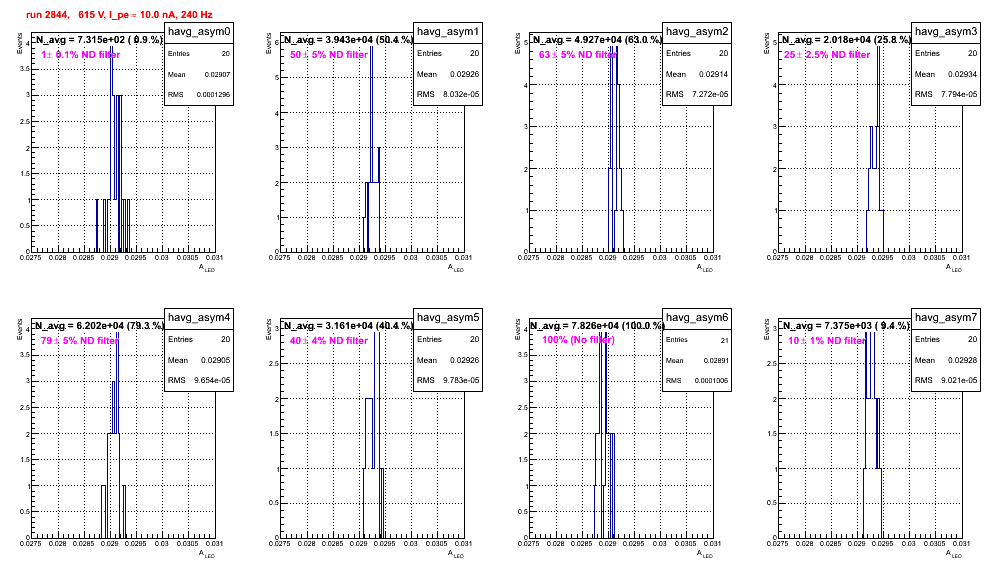Image resolution: width=996 pixels, height=572 pixels.
Task: Click the magenta 63± 5% ND filter label
Action: (578, 55)
